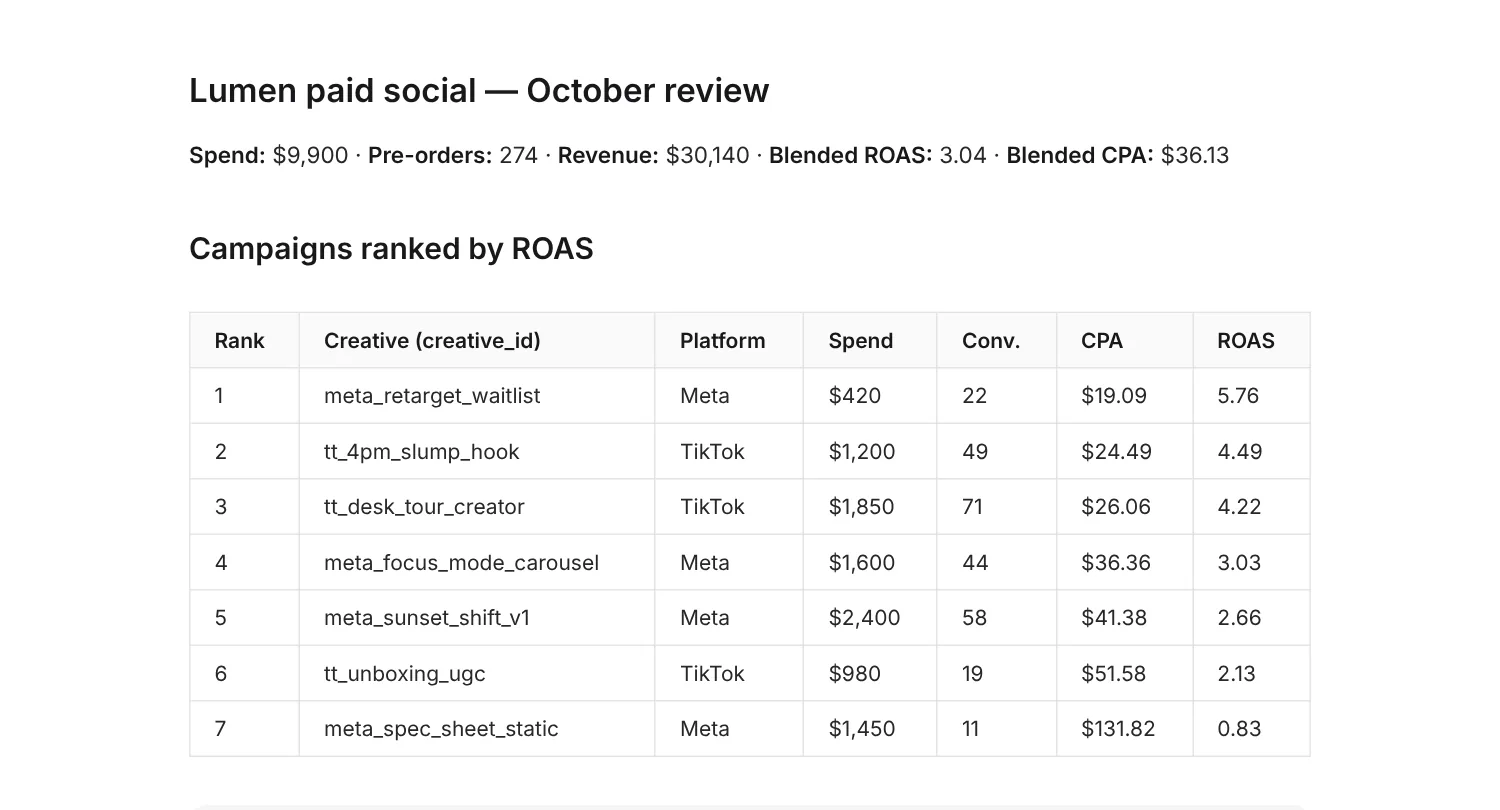Click the Conv. column header
The width and height of the screenshot is (1500, 810).
coord(997,340)
